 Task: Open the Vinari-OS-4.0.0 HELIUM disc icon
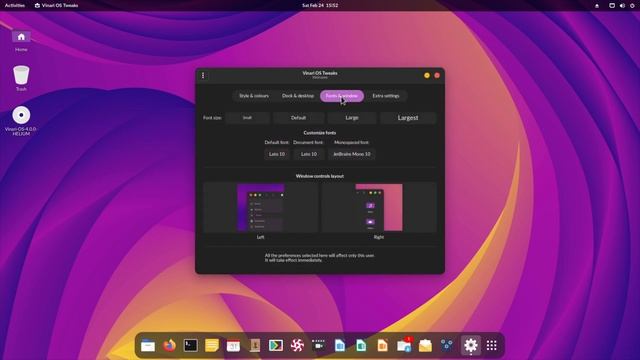click(x=21, y=121)
